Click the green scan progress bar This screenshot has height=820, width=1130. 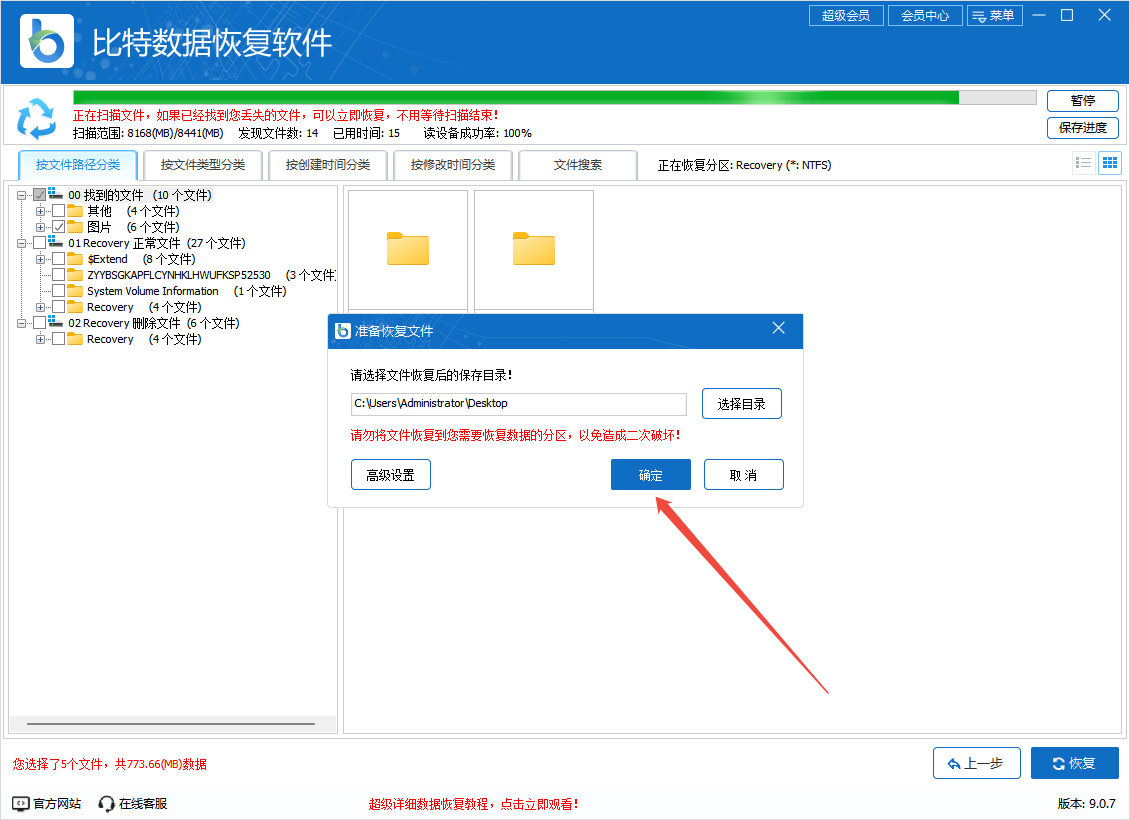point(554,98)
